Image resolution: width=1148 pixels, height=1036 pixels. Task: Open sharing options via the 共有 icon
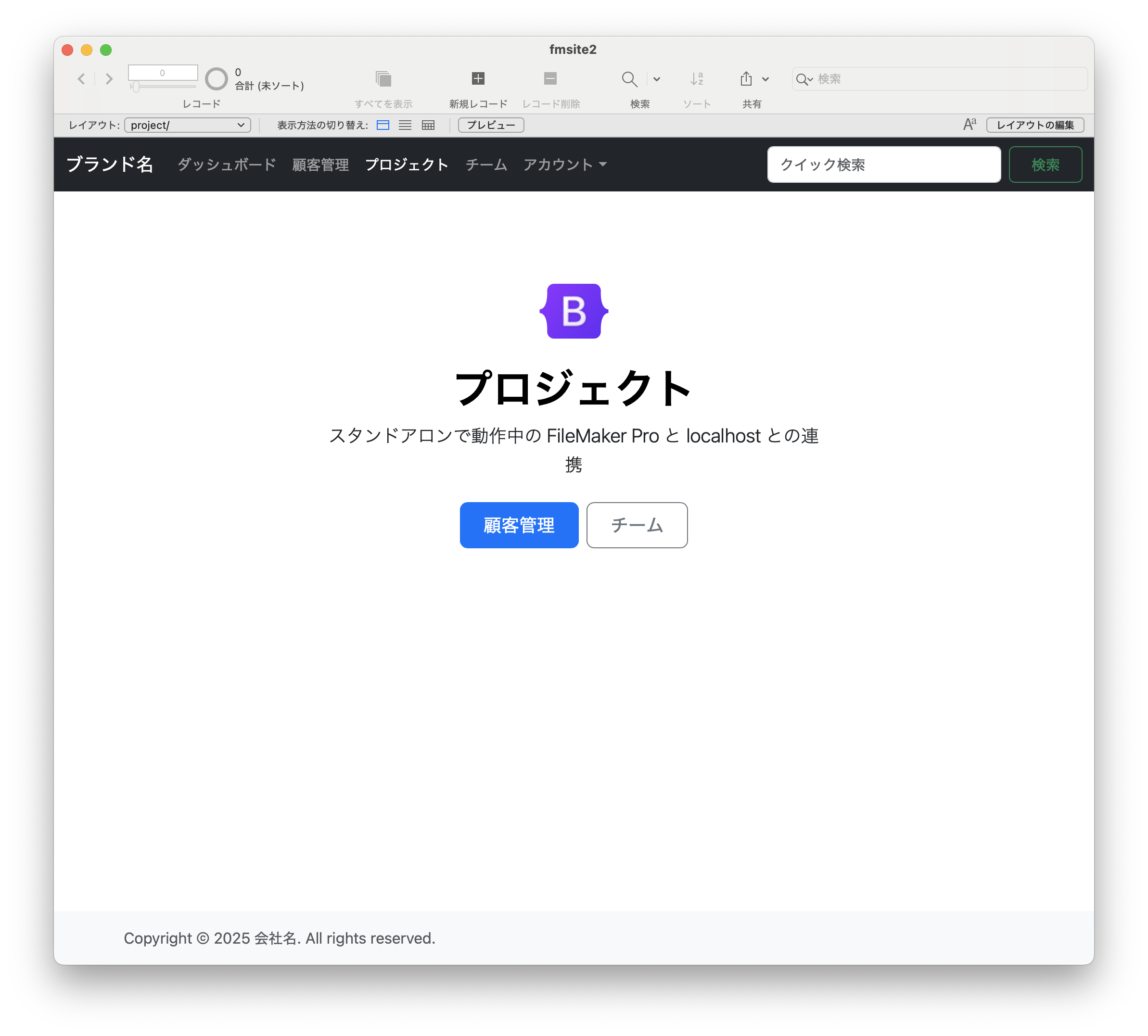click(x=747, y=79)
